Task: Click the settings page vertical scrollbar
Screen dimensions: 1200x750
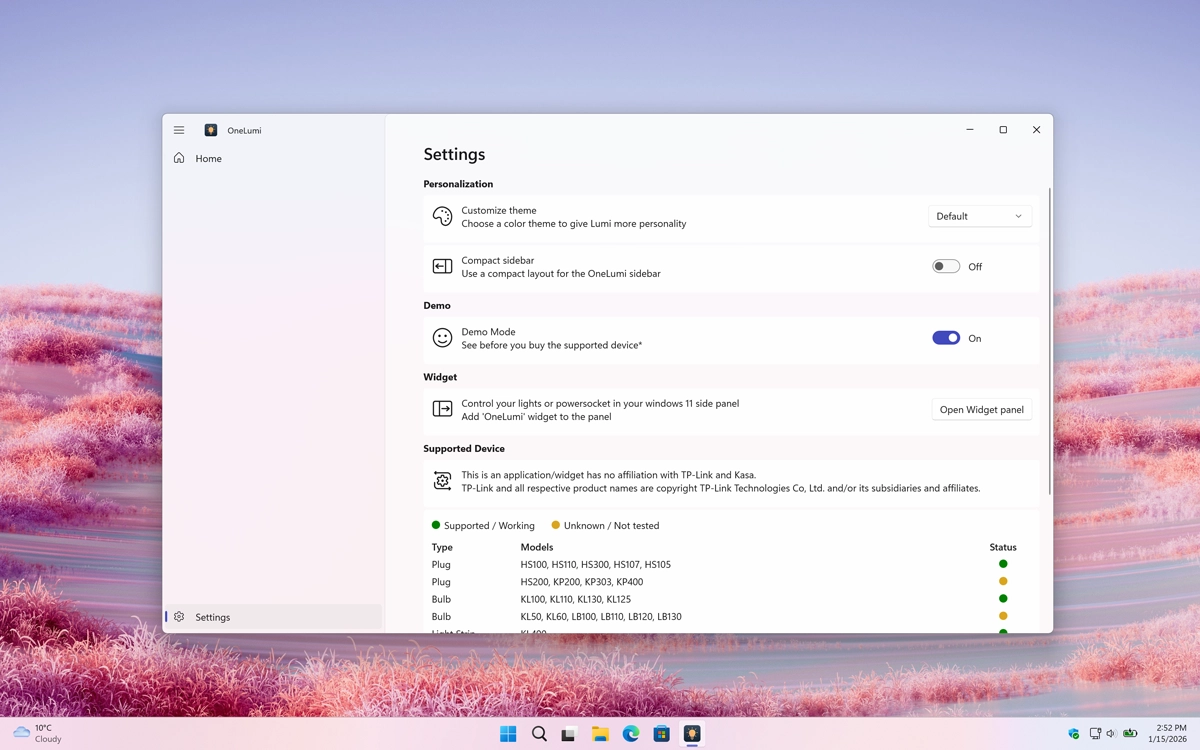Action: pyautogui.click(x=1049, y=340)
